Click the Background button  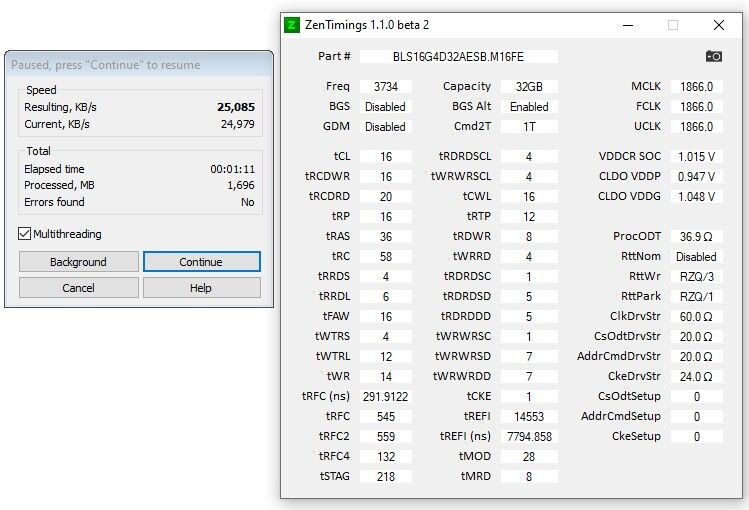[x=79, y=262]
